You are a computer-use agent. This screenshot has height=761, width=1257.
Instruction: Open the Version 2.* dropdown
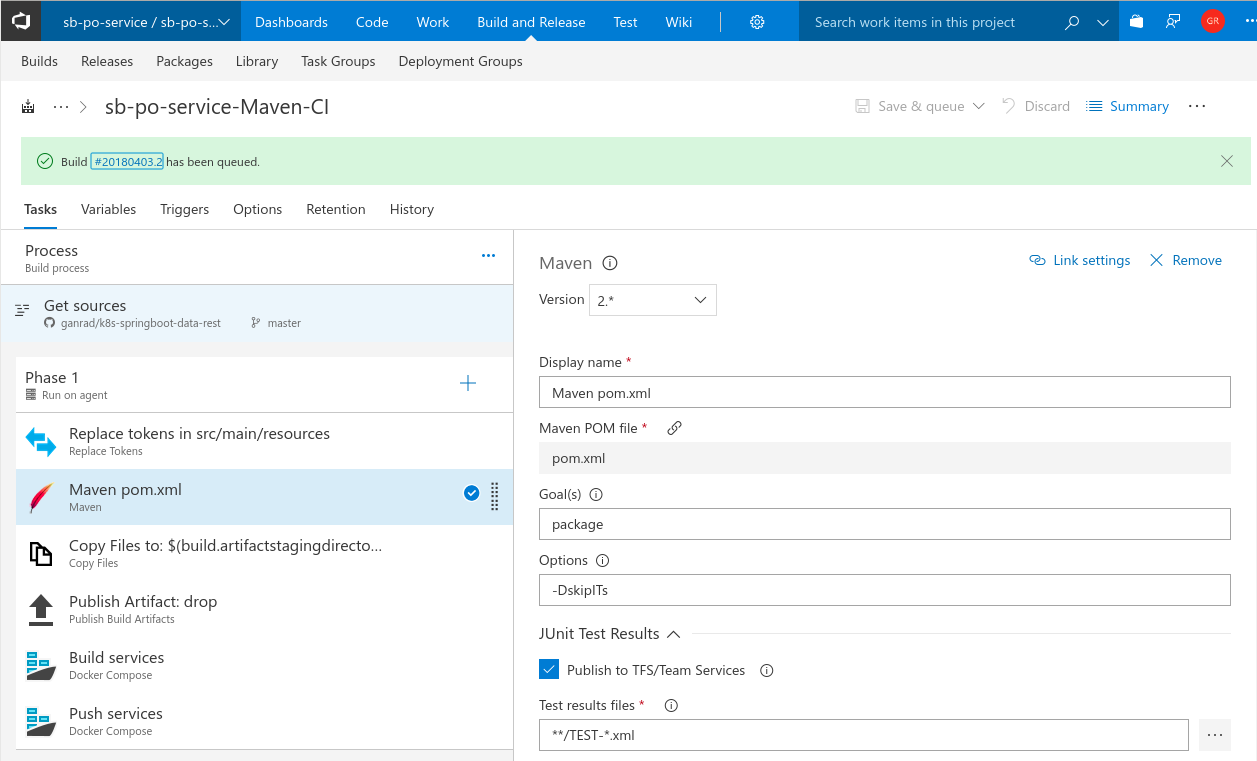click(x=652, y=300)
